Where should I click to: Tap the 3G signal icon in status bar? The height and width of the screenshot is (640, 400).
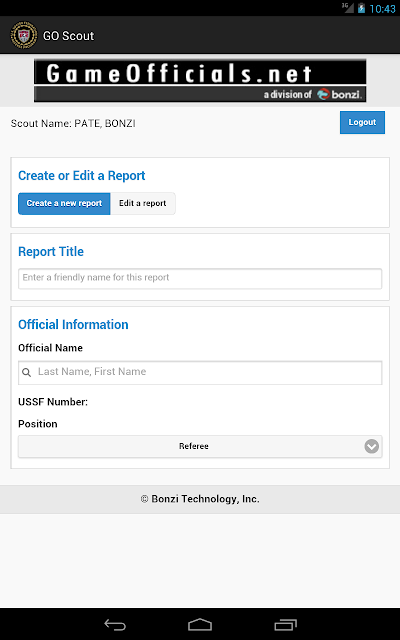[348, 7]
